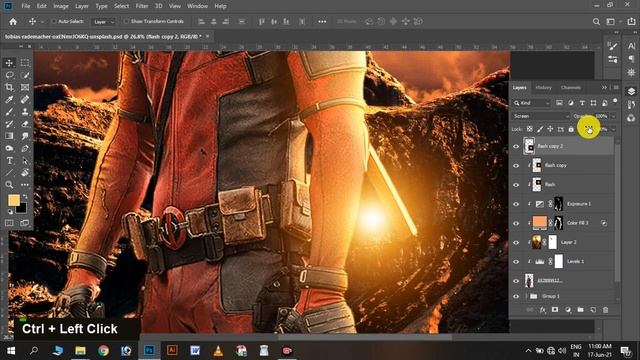Create a new layer
This screenshot has width=640, height=360.
point(593,310)
